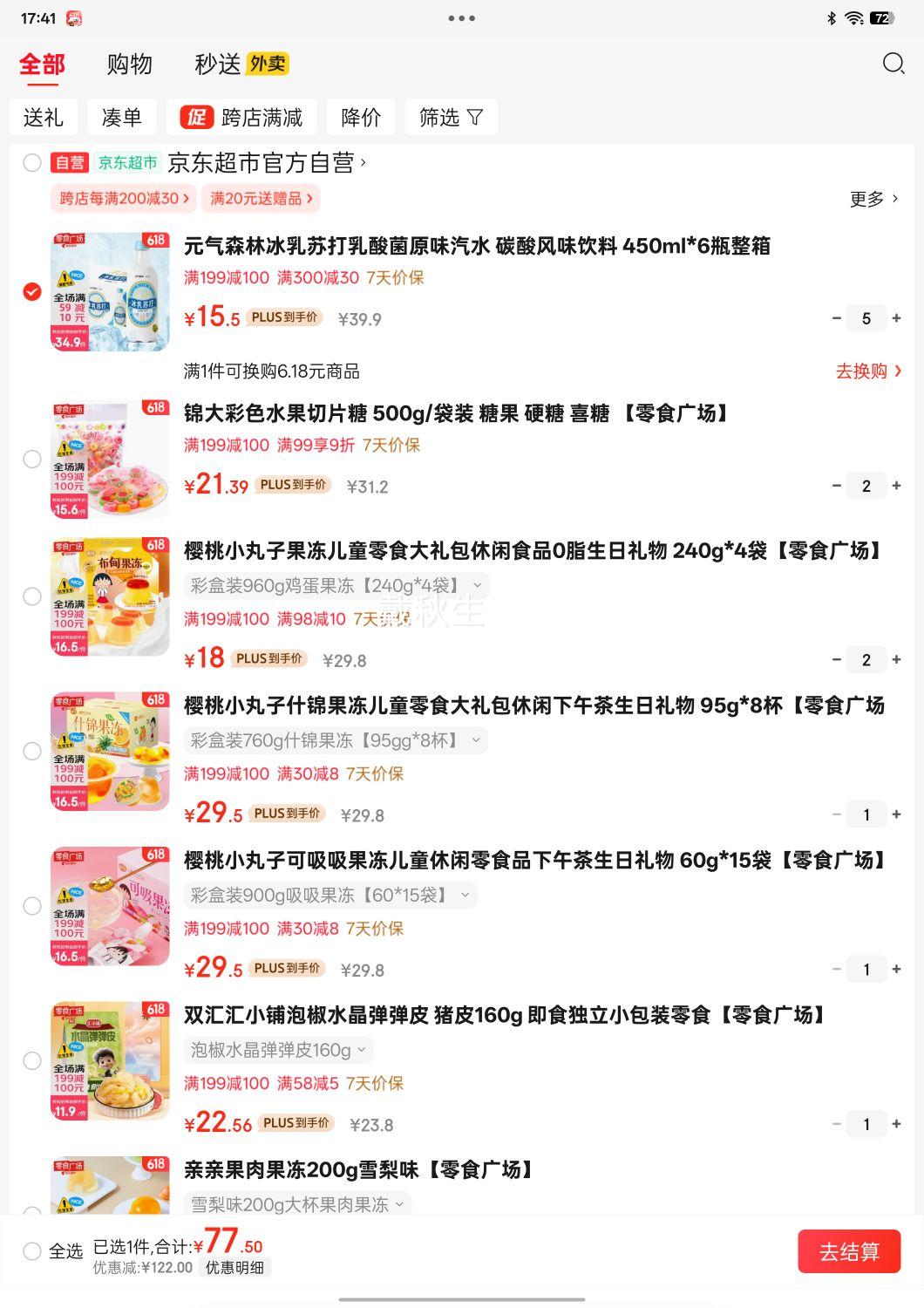Increase quantity of 元气森林 soda water

click(896, 318)
